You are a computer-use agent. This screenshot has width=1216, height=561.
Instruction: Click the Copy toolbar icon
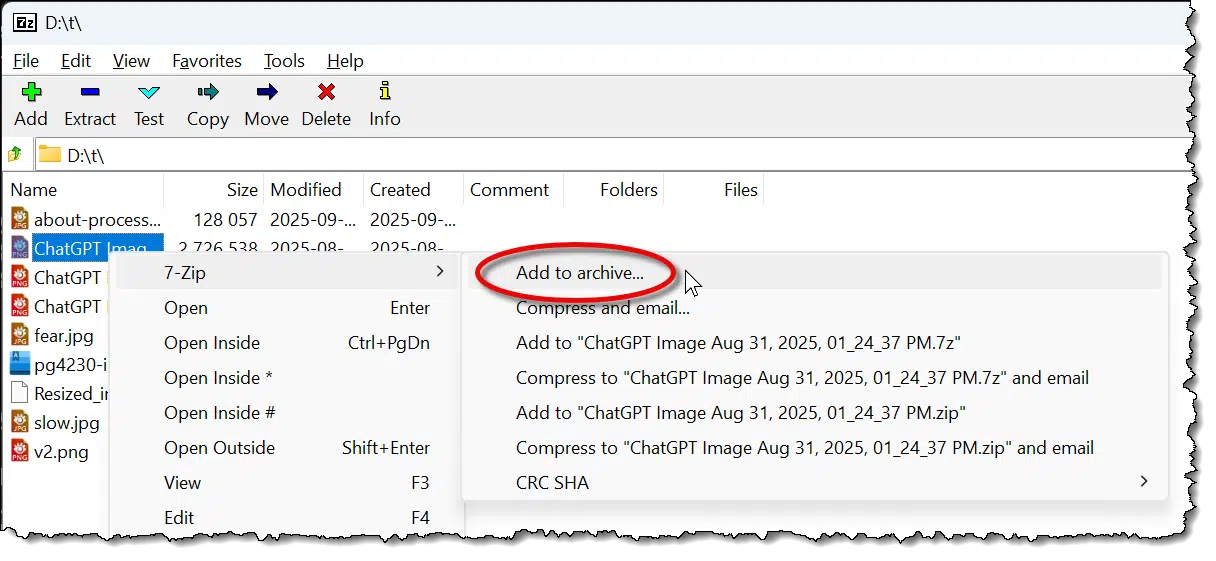click(207, 93)
